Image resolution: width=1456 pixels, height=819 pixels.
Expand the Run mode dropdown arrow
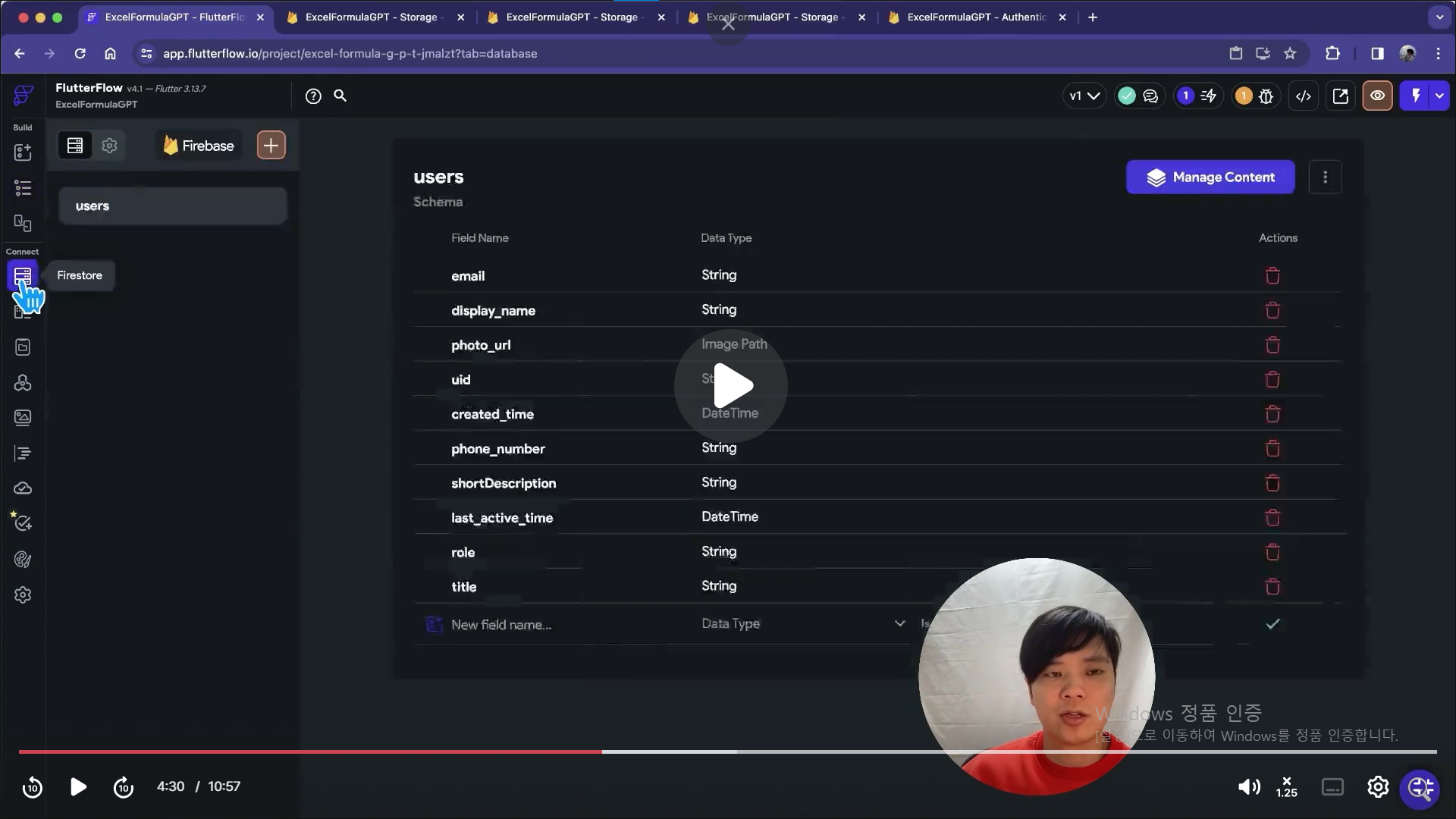1439,96
